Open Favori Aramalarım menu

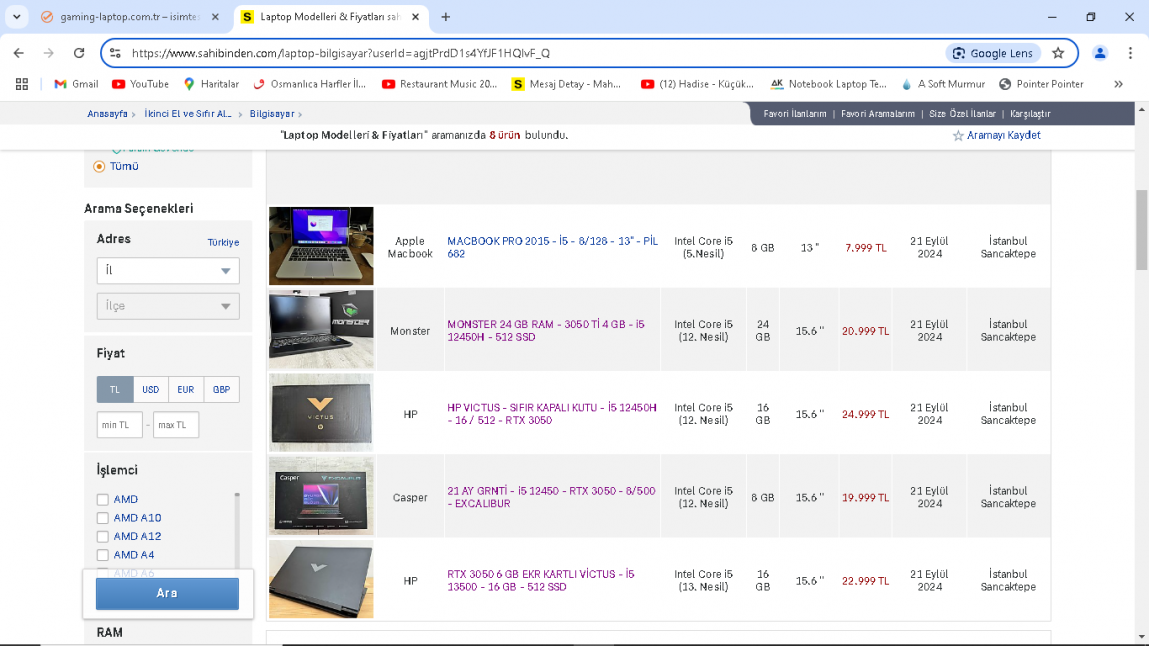(x=877, y=114)
